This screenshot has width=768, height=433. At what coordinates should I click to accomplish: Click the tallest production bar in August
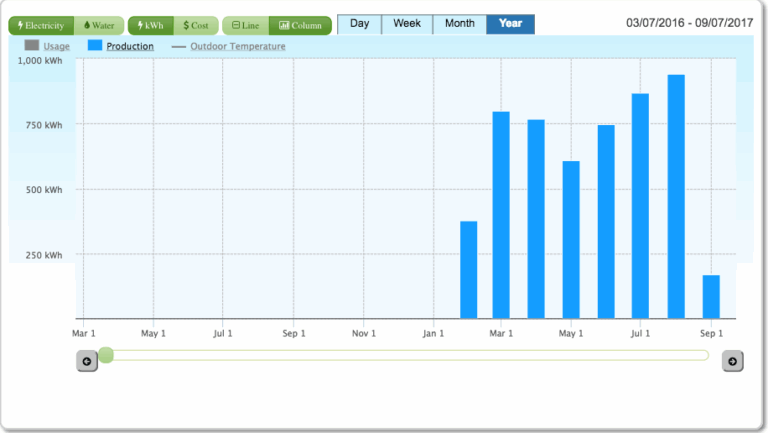[x=676, y=197]
